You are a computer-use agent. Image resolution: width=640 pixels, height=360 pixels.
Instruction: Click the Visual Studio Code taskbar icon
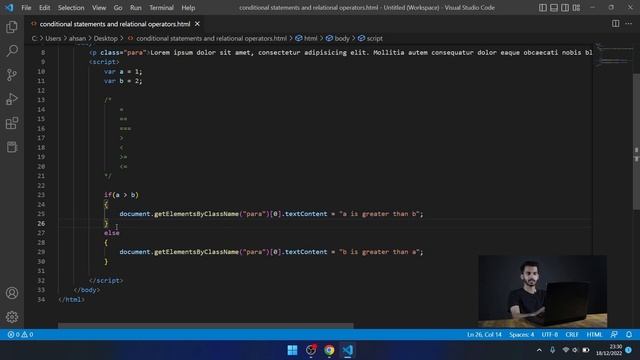[348, 350]
